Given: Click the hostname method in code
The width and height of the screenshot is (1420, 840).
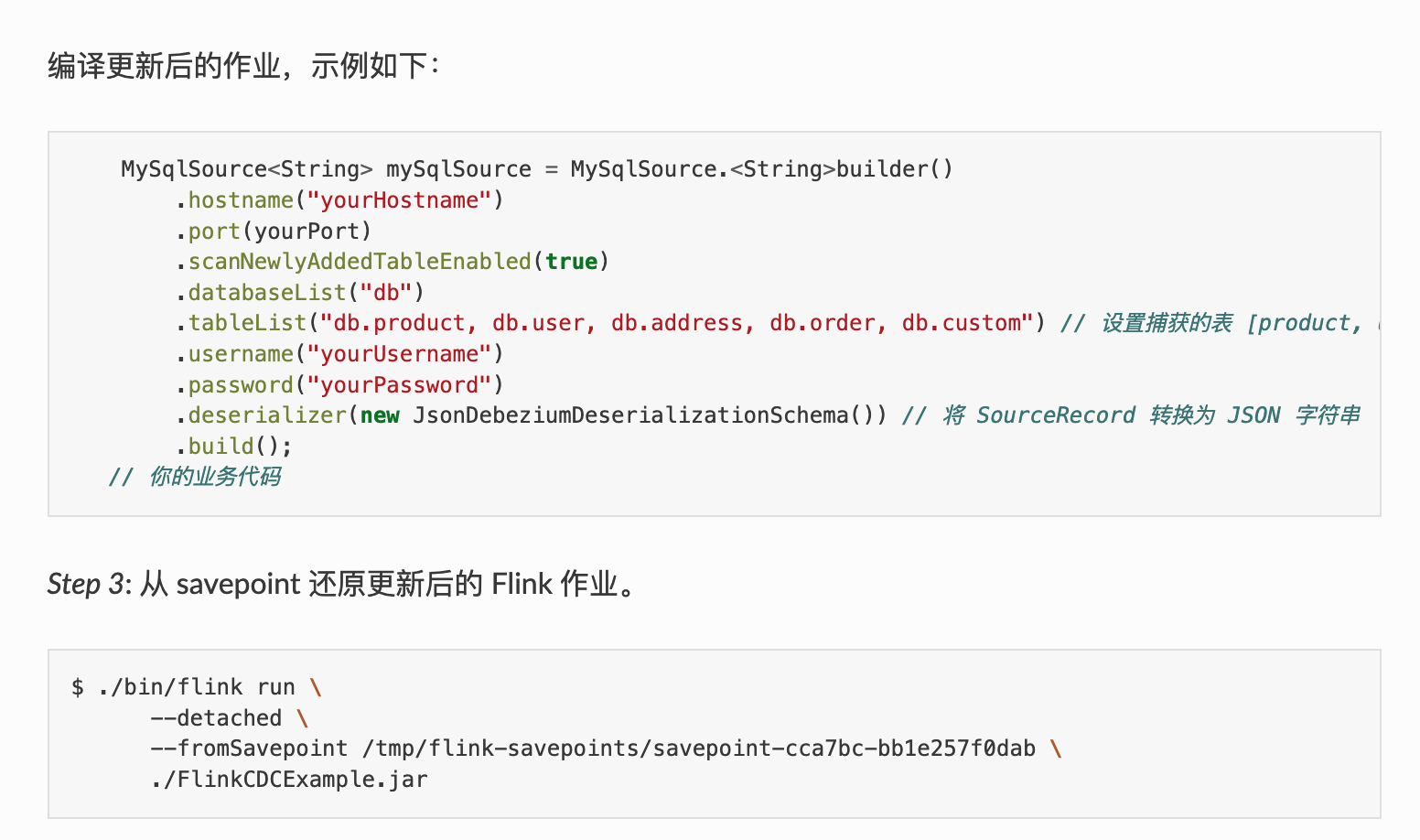Looking at the screenshot, I should [x=241, y=200].
